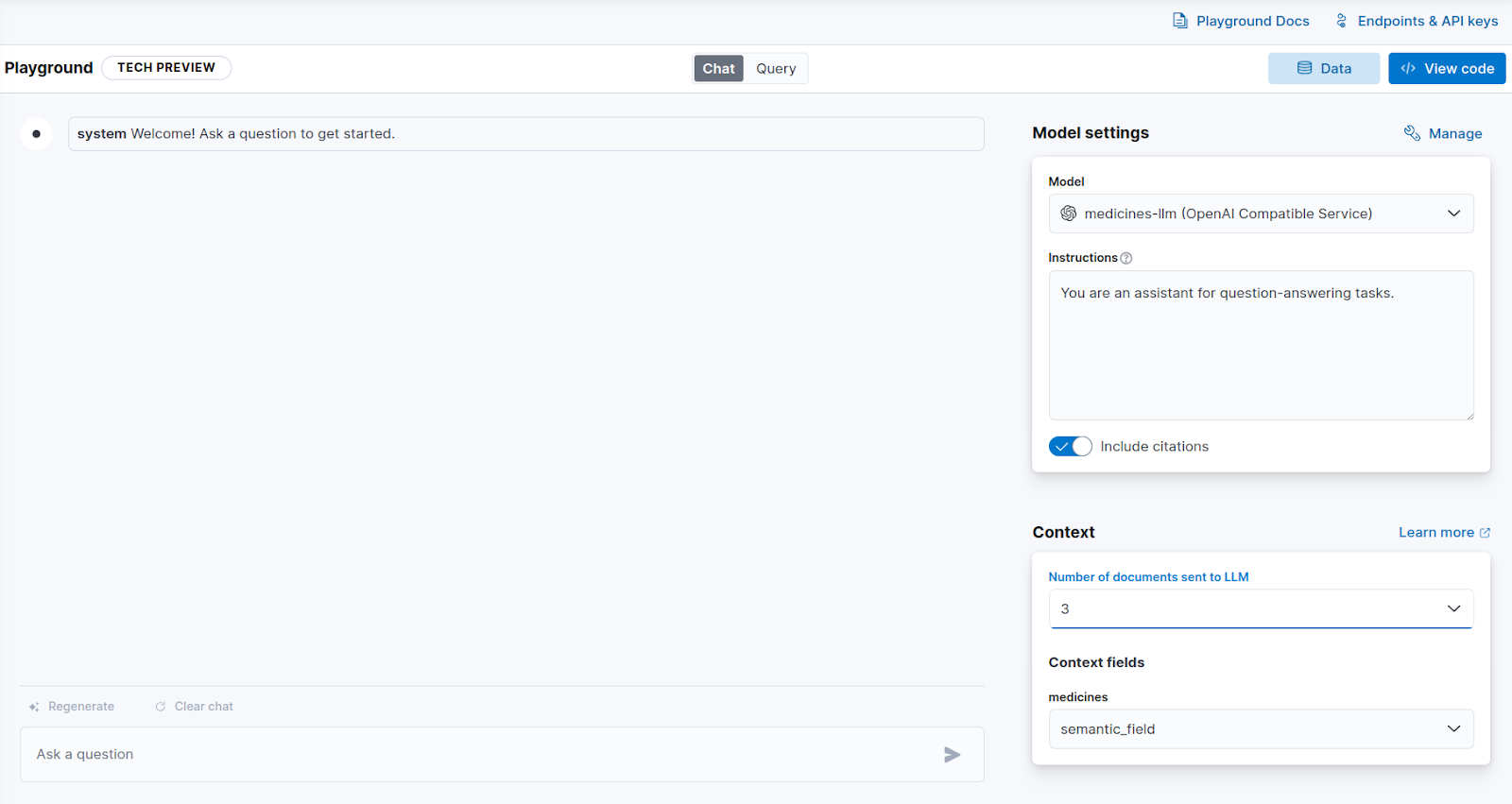Click the send arrow icon

952,754
